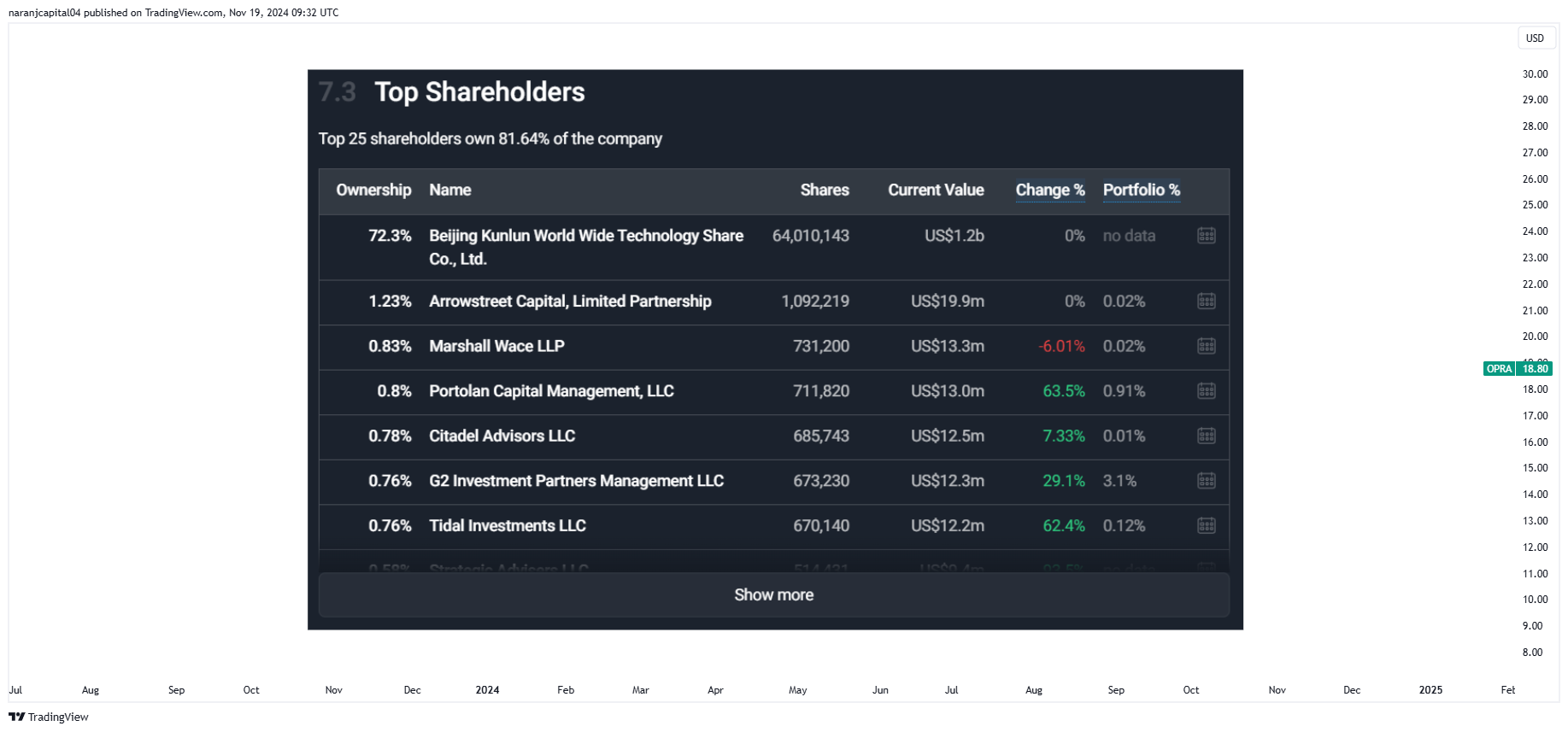This screenshot has width=1568, height=732.
Task: Sort by Change % column header
Action: [1050, 190]
